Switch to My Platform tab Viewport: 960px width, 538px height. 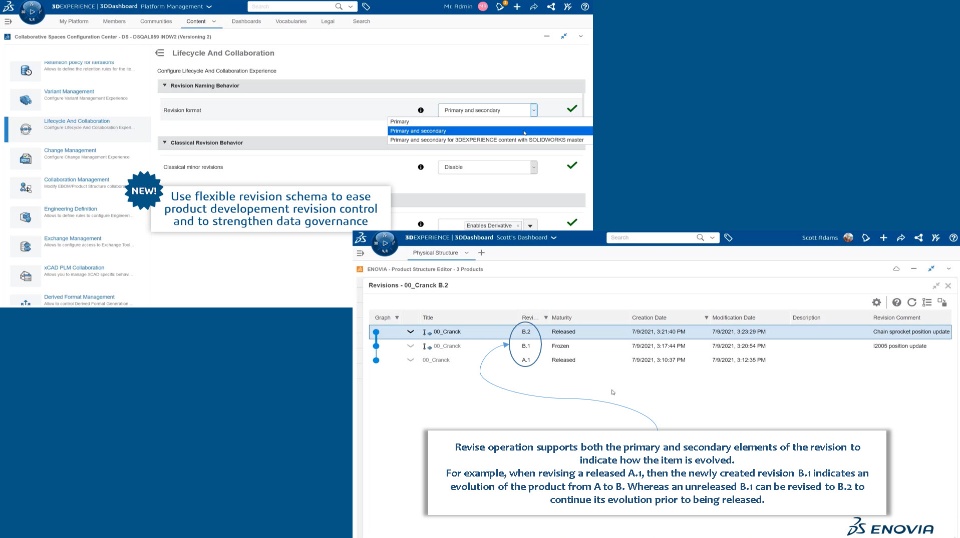point(73,21)
